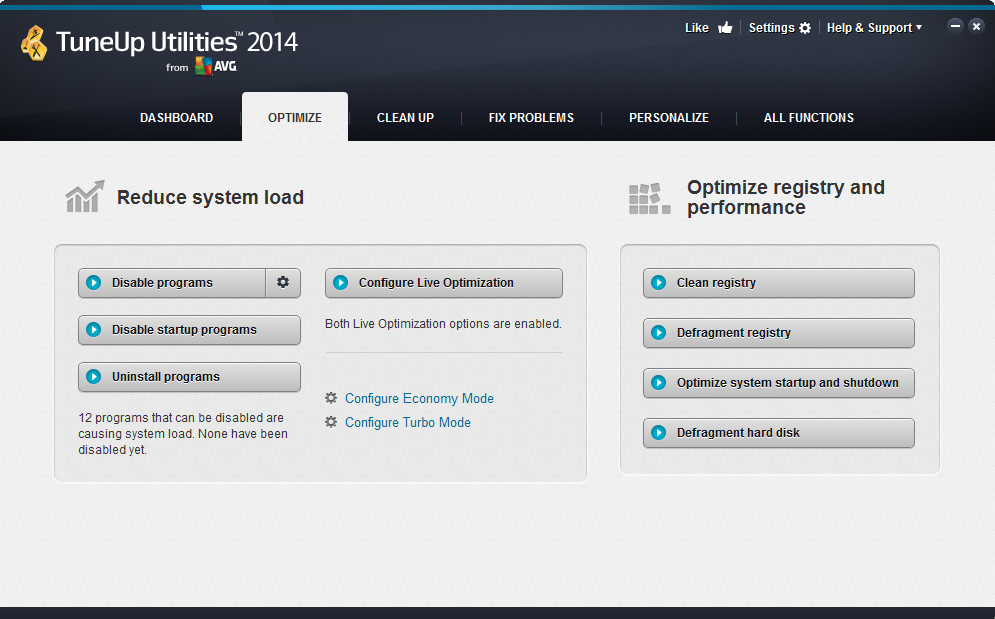Screen dimensions: 995x619
Task: Click the Optimize registry and performance heading
Action: tap(786, 197)
